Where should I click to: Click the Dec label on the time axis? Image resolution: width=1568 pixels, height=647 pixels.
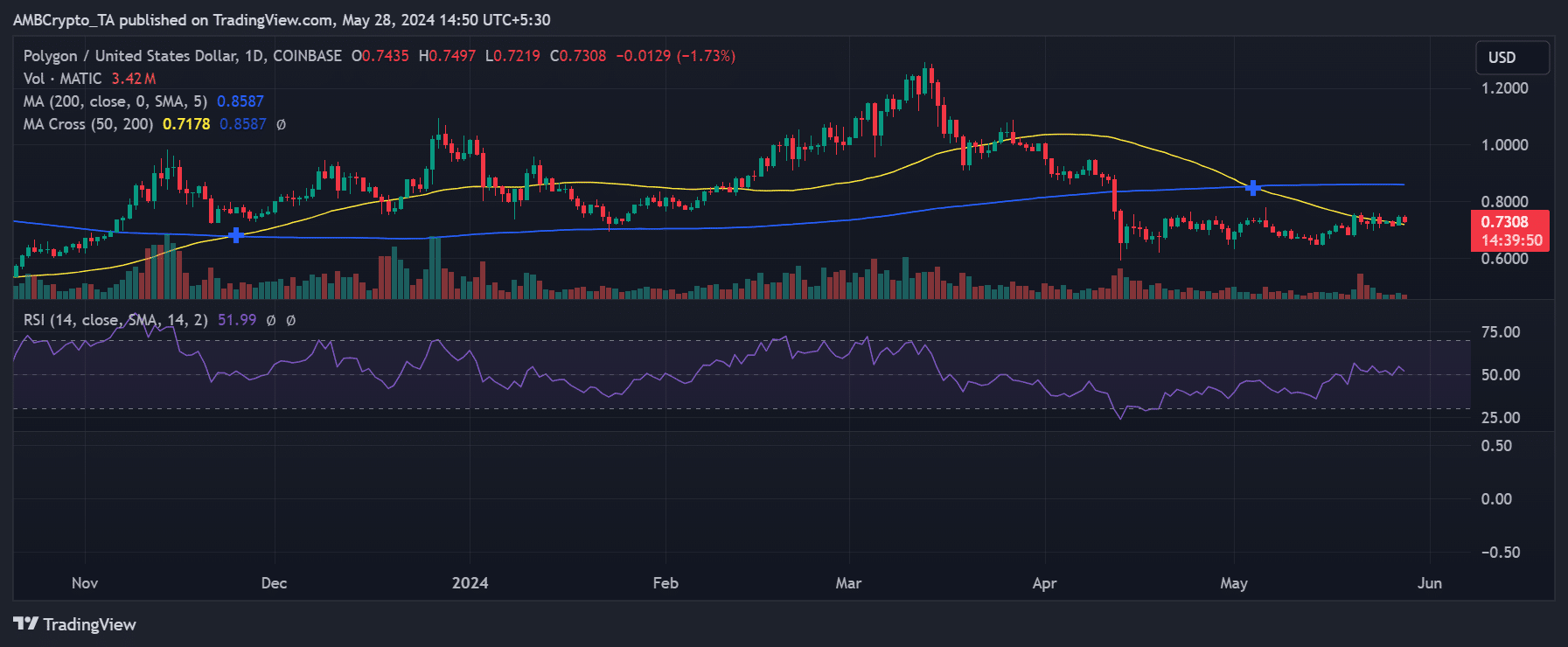(274, 583)
